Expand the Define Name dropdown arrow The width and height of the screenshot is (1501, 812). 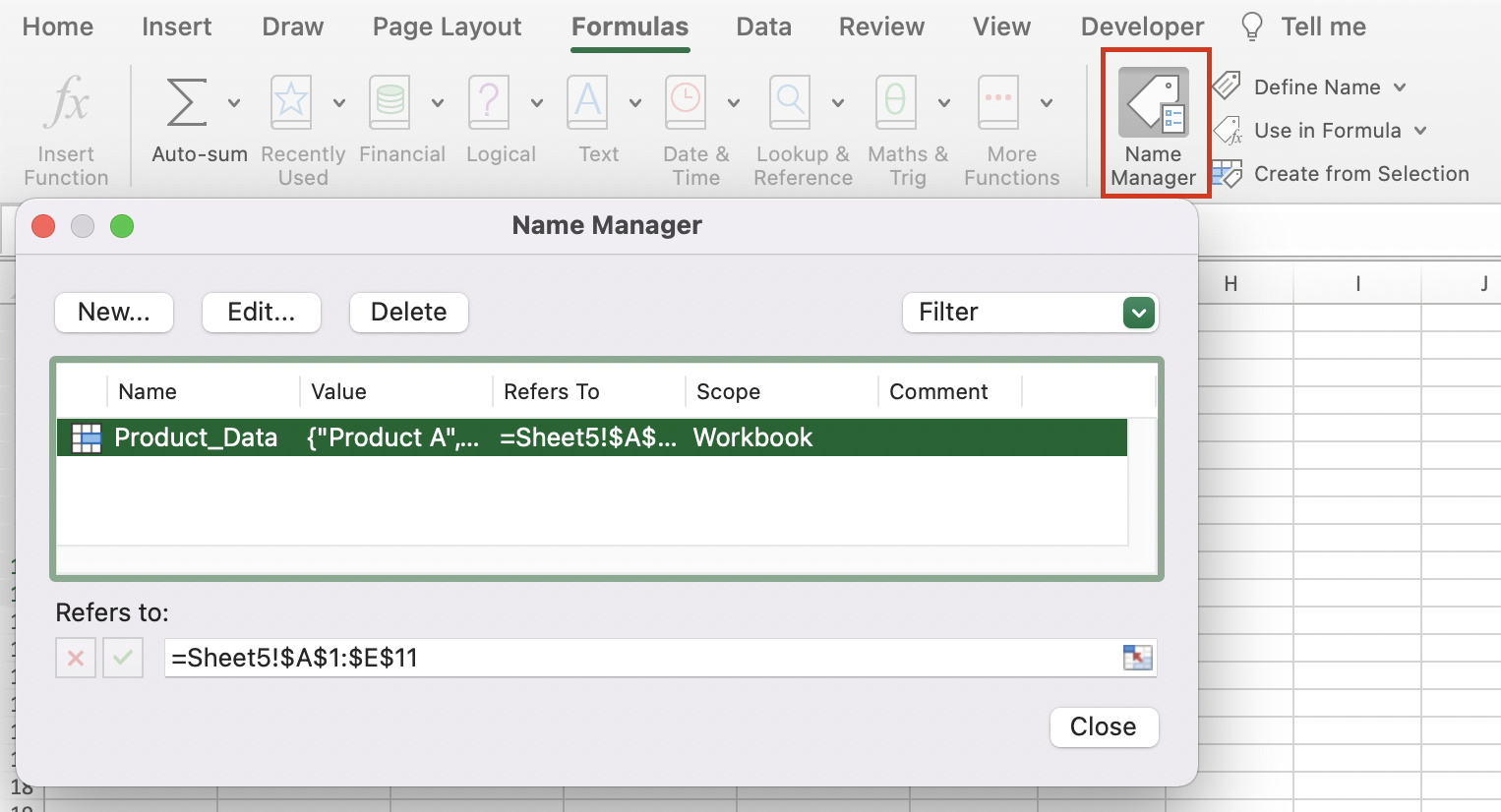1400,87
